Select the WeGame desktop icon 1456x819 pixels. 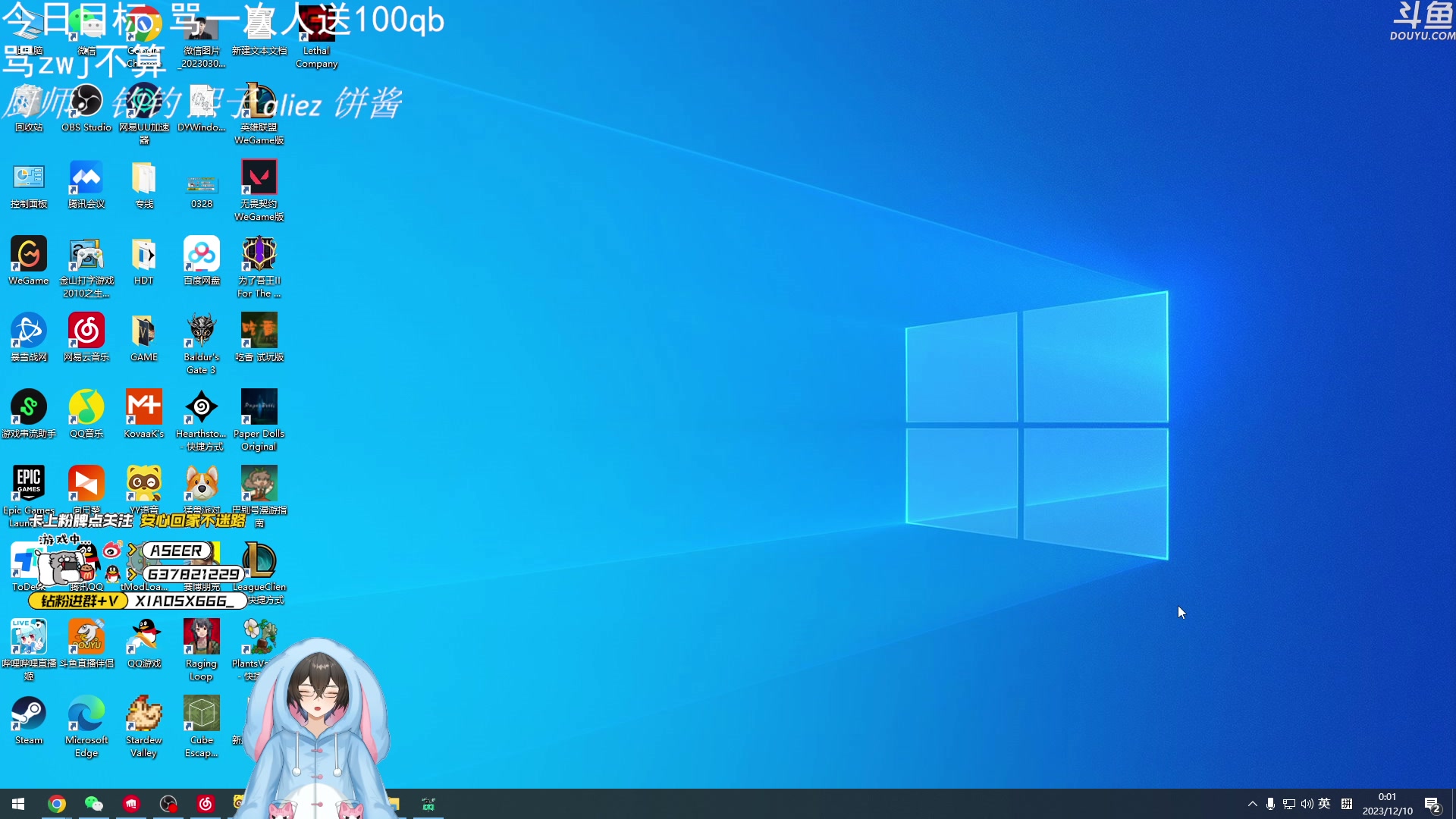(x=29, y=262)
